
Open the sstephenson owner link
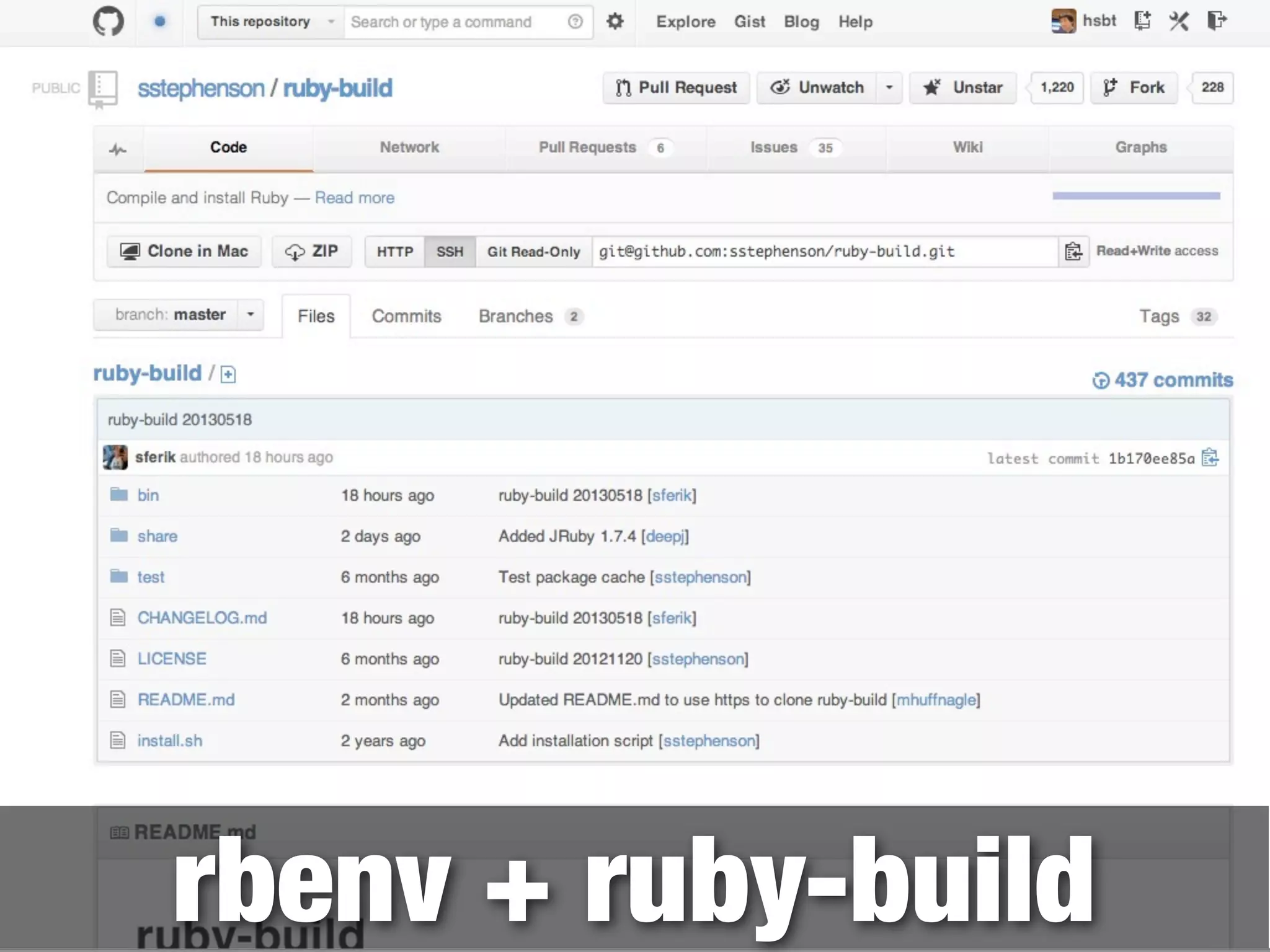pyautogui.click(x=201, y=88)
